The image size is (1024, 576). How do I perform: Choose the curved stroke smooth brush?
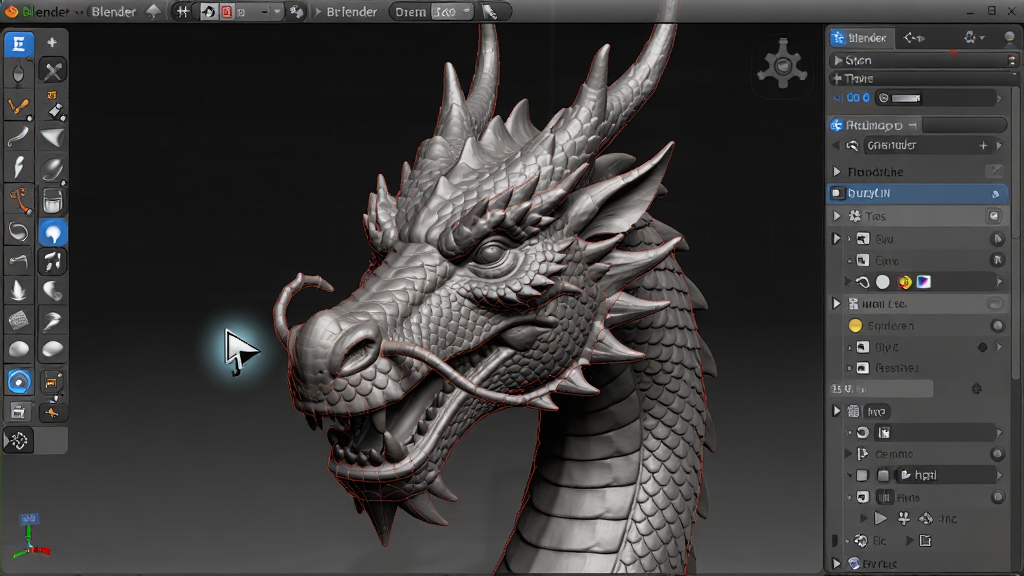[18, 136]
